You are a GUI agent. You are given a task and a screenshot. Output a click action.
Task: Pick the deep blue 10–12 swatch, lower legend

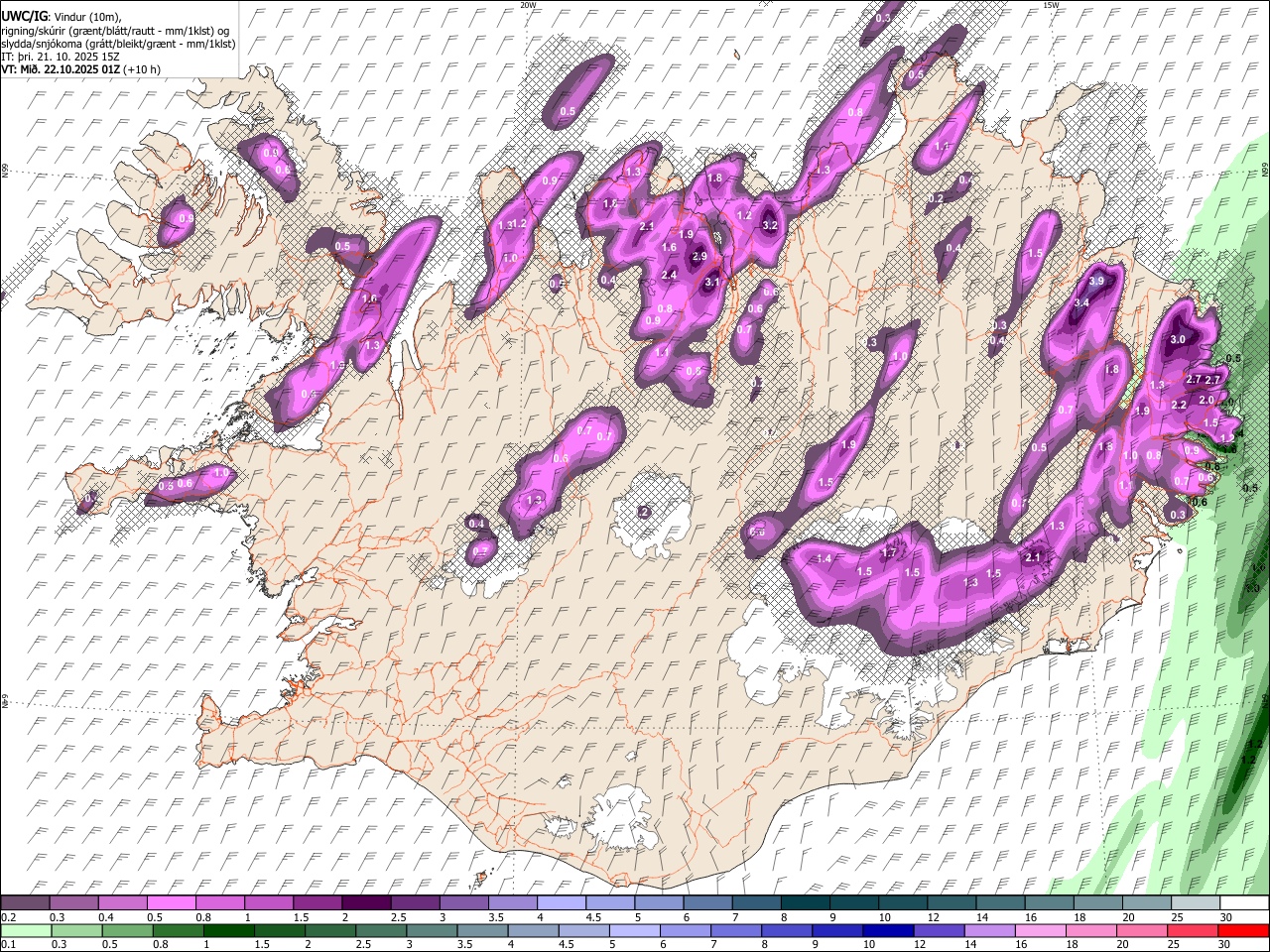[x=889, y=931]
